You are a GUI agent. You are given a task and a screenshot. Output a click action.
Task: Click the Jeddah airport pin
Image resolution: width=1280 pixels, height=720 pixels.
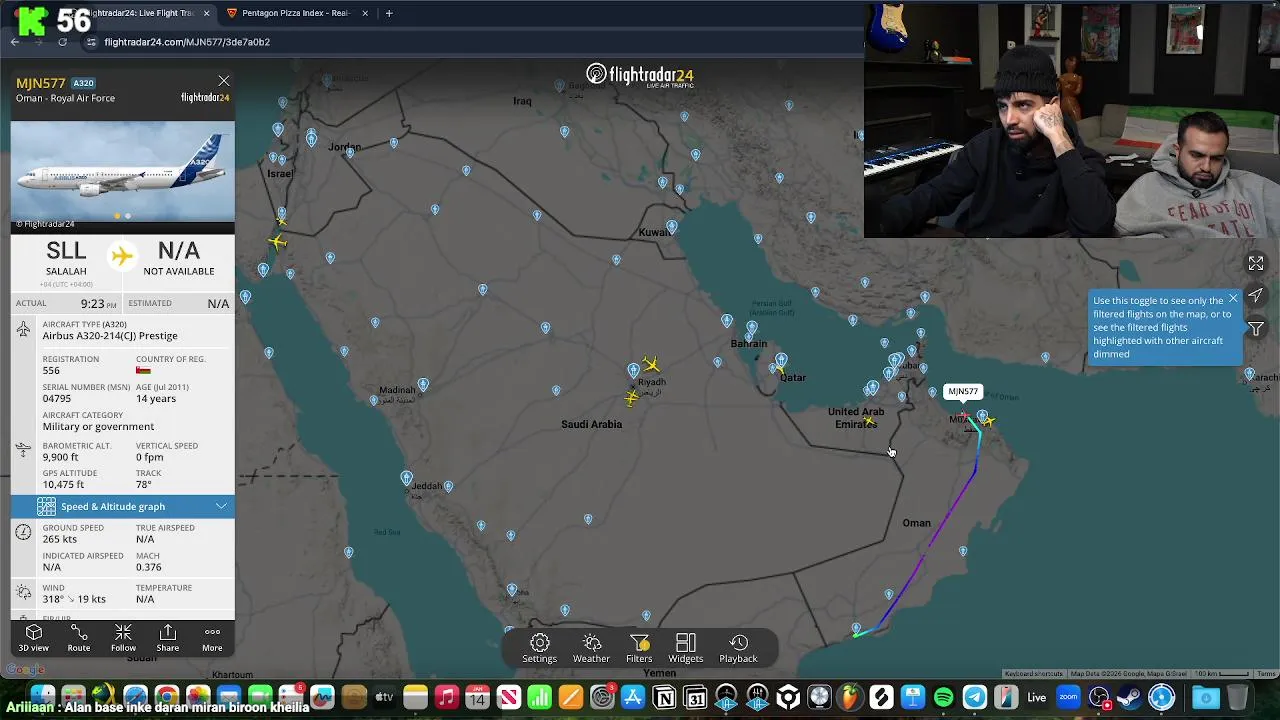pos(406,478)
